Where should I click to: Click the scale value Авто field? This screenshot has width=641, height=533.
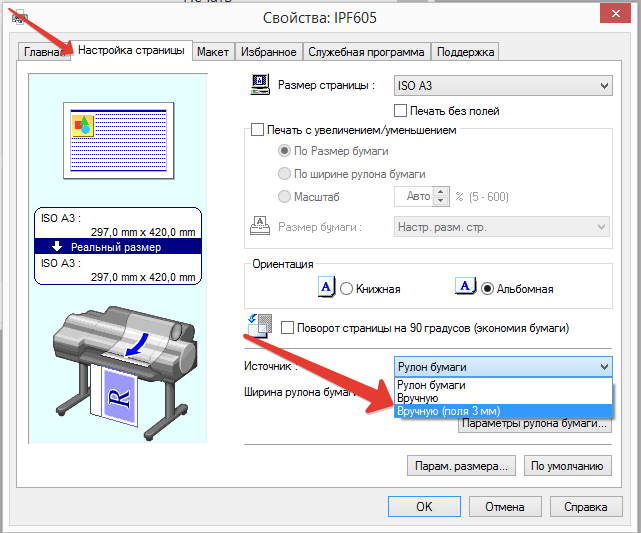(415, 197)
